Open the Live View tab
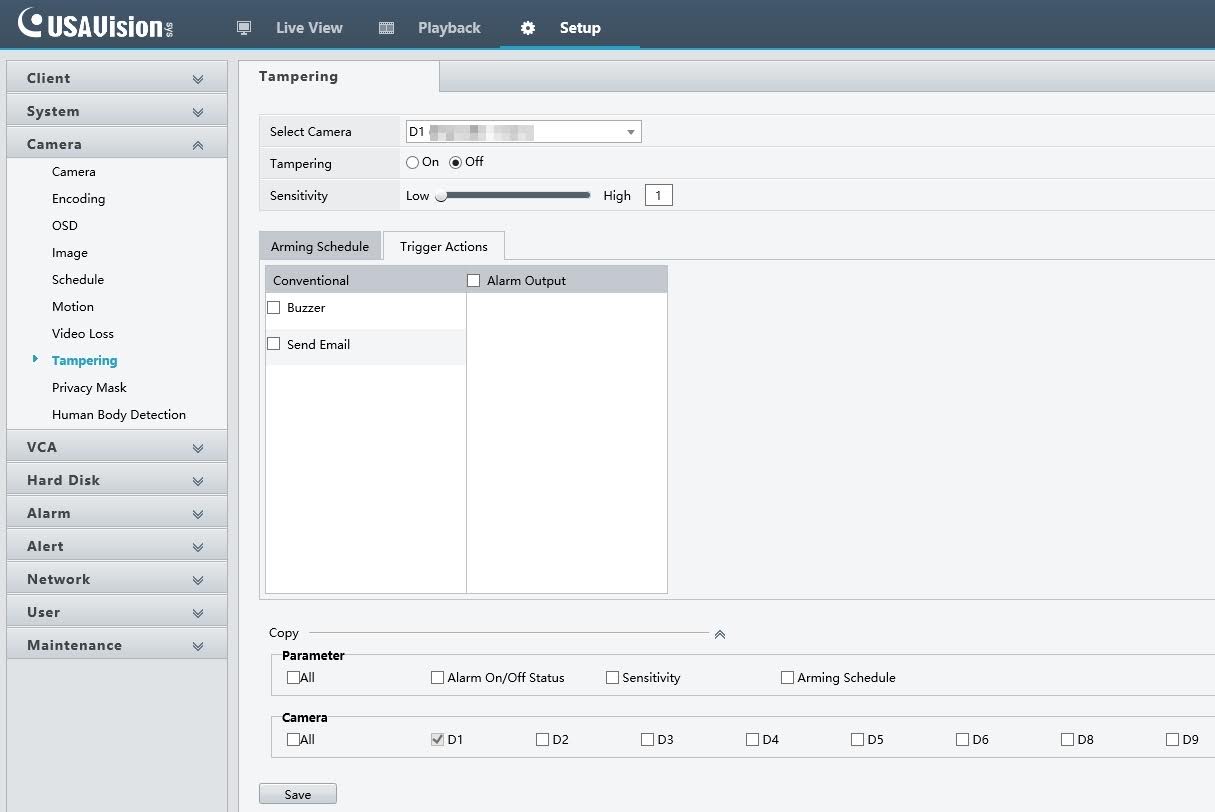This screenshot has width=1215, height=812. tap(309, 28)
